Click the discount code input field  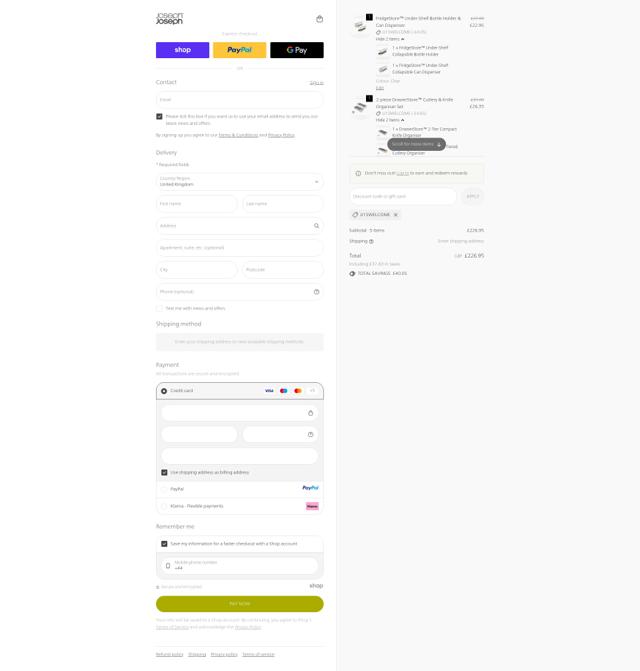pos(403,196)
